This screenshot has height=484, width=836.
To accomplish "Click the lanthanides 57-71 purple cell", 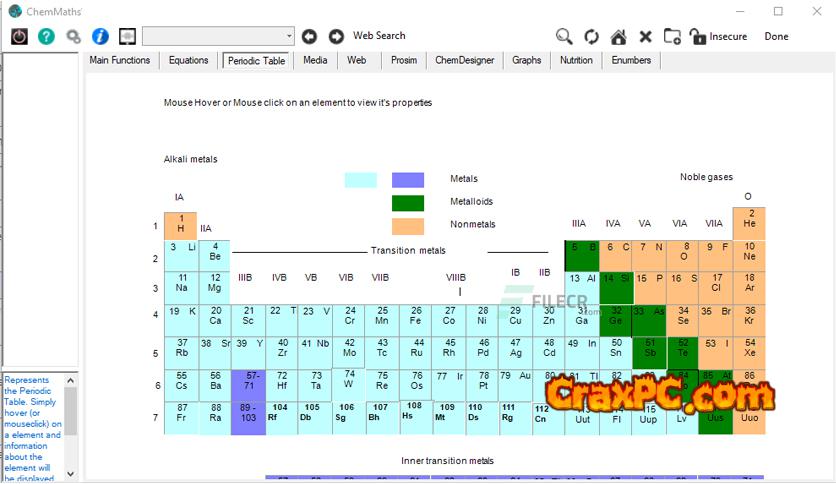I will click(248, 386).
